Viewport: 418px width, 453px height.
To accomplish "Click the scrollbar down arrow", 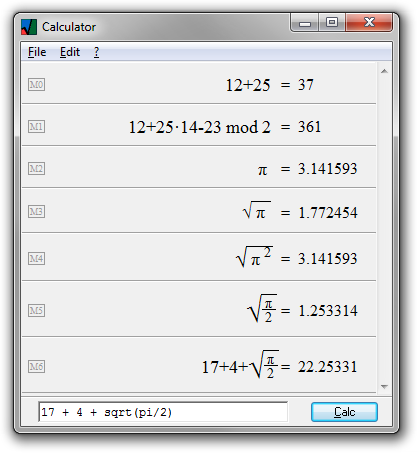I will [384, 387].
